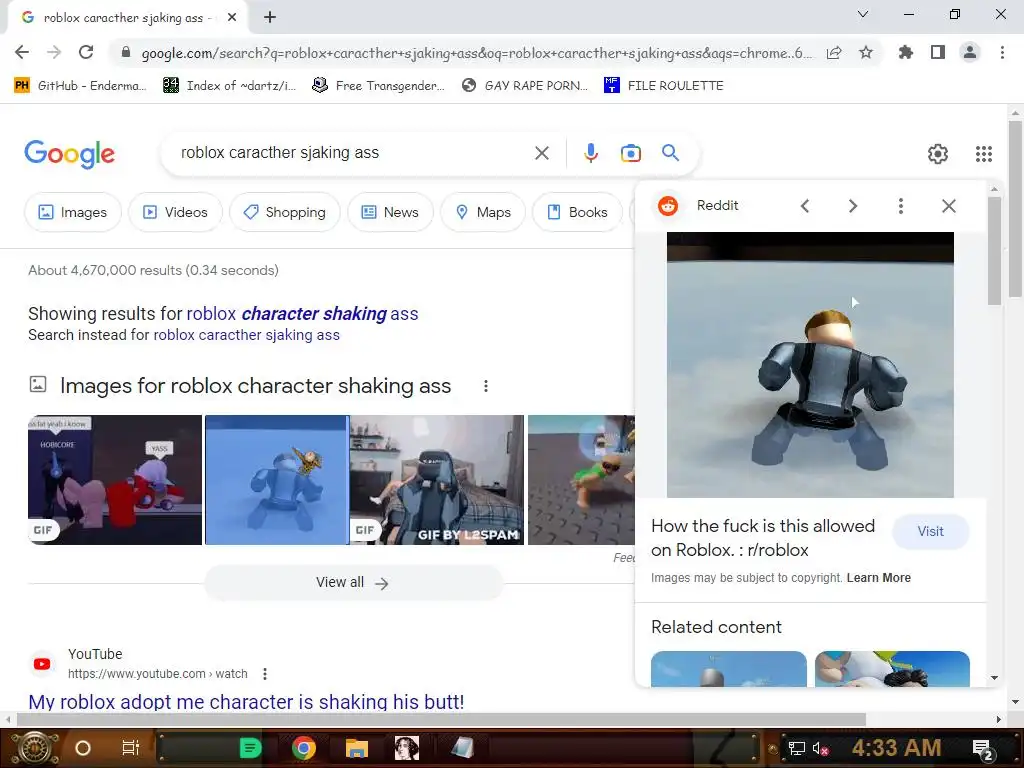Screen dimensions: 1024x768
Task: Open the tab search chevron
Action: [x=863, y=14]
